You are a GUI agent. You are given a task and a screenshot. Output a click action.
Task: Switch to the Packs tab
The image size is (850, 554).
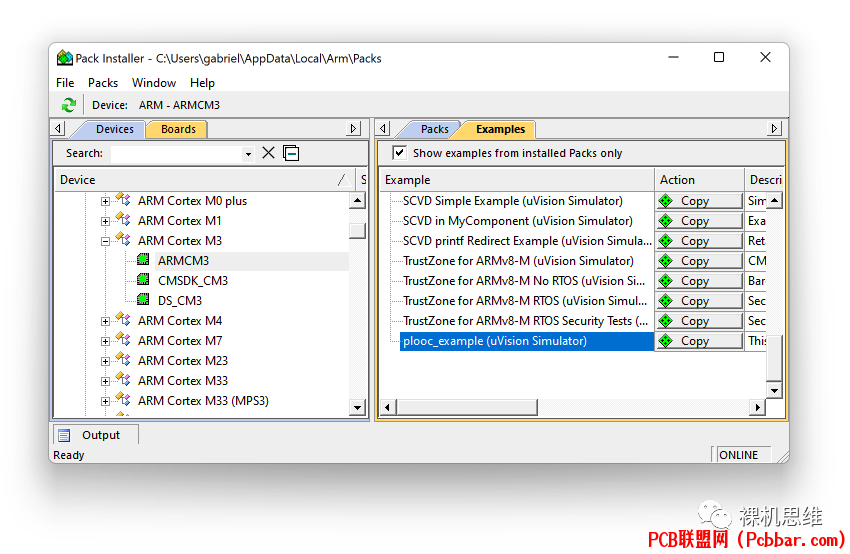pyautogui.click(x=434, y=129)
